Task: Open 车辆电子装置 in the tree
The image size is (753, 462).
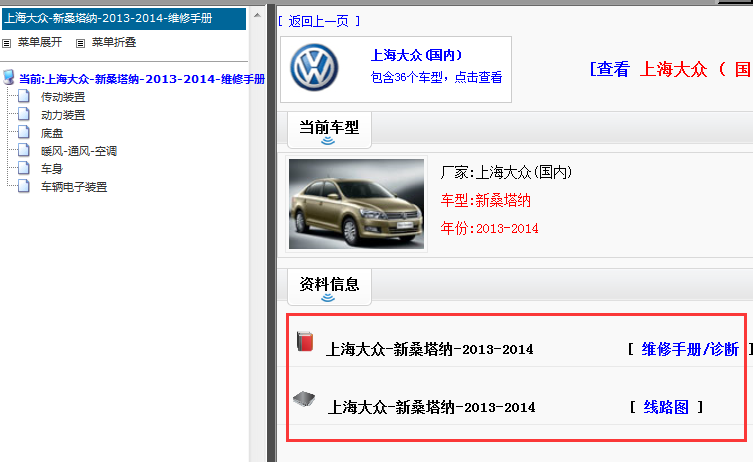Action: pyautogui.click(x=74, y=187)
